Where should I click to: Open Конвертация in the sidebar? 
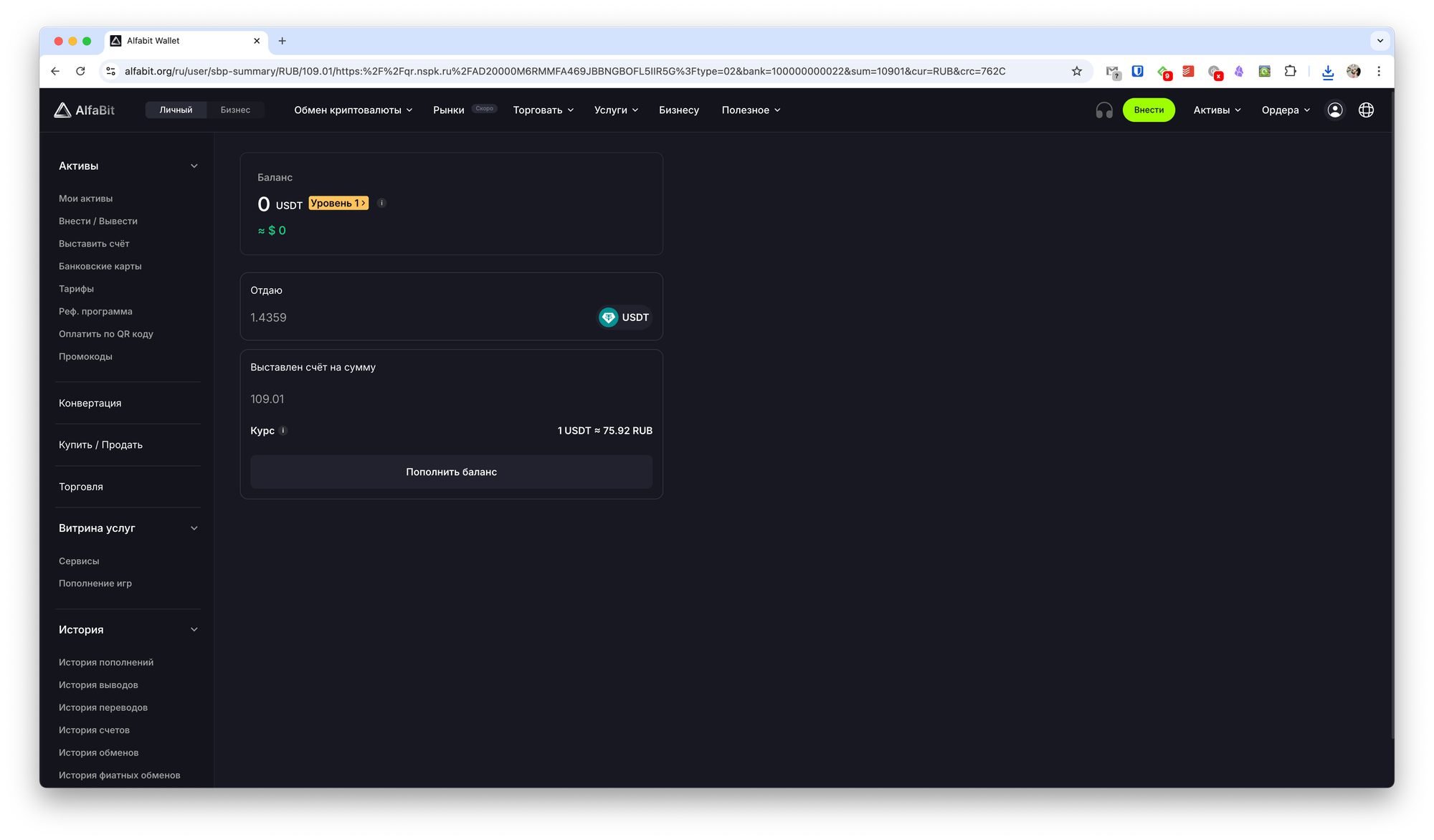[x=90, y=404]
